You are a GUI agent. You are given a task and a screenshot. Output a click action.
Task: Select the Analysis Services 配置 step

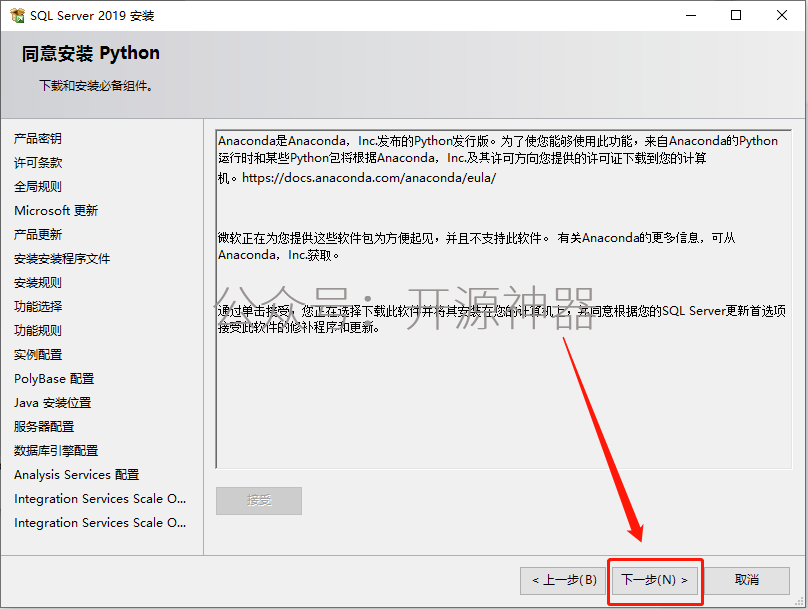pyautogui.click(x=77, y=475)
